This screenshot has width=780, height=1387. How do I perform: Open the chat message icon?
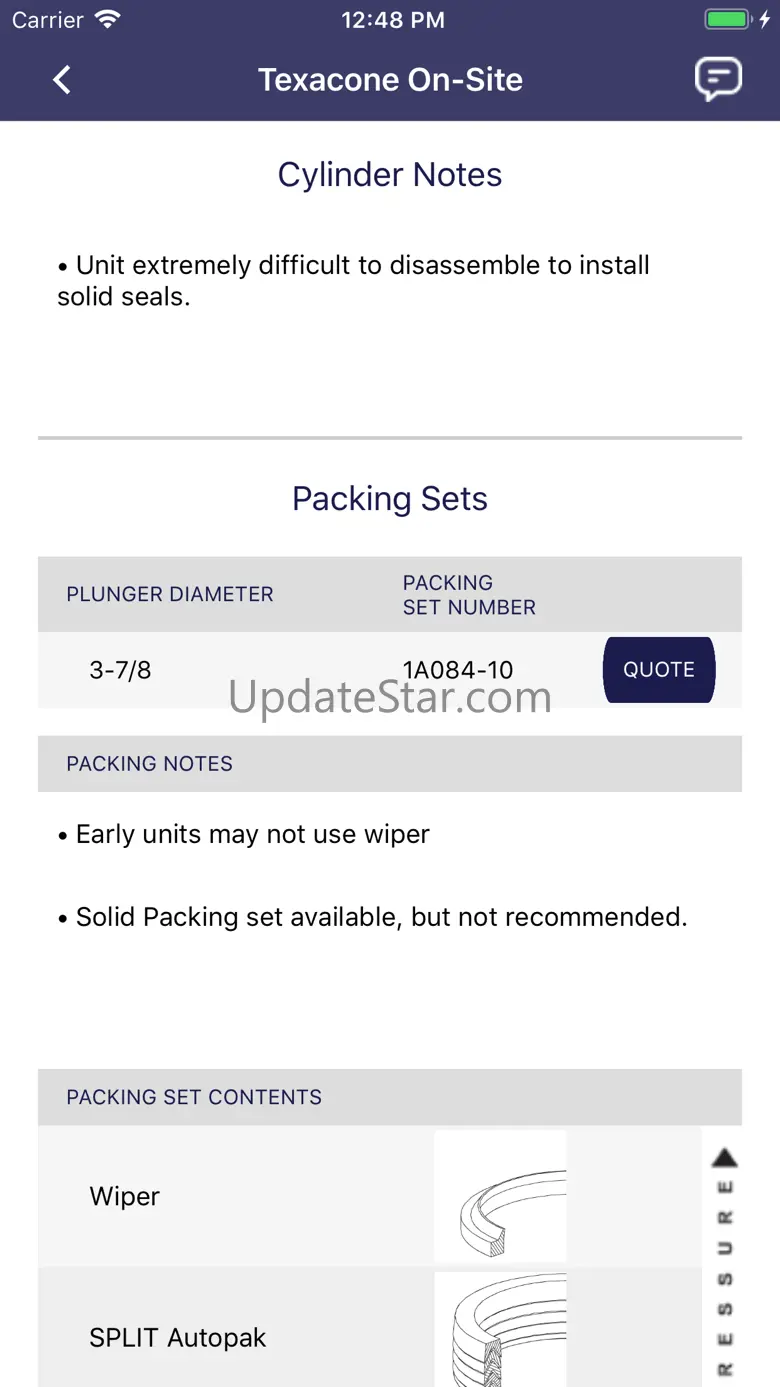click(718, 79)
